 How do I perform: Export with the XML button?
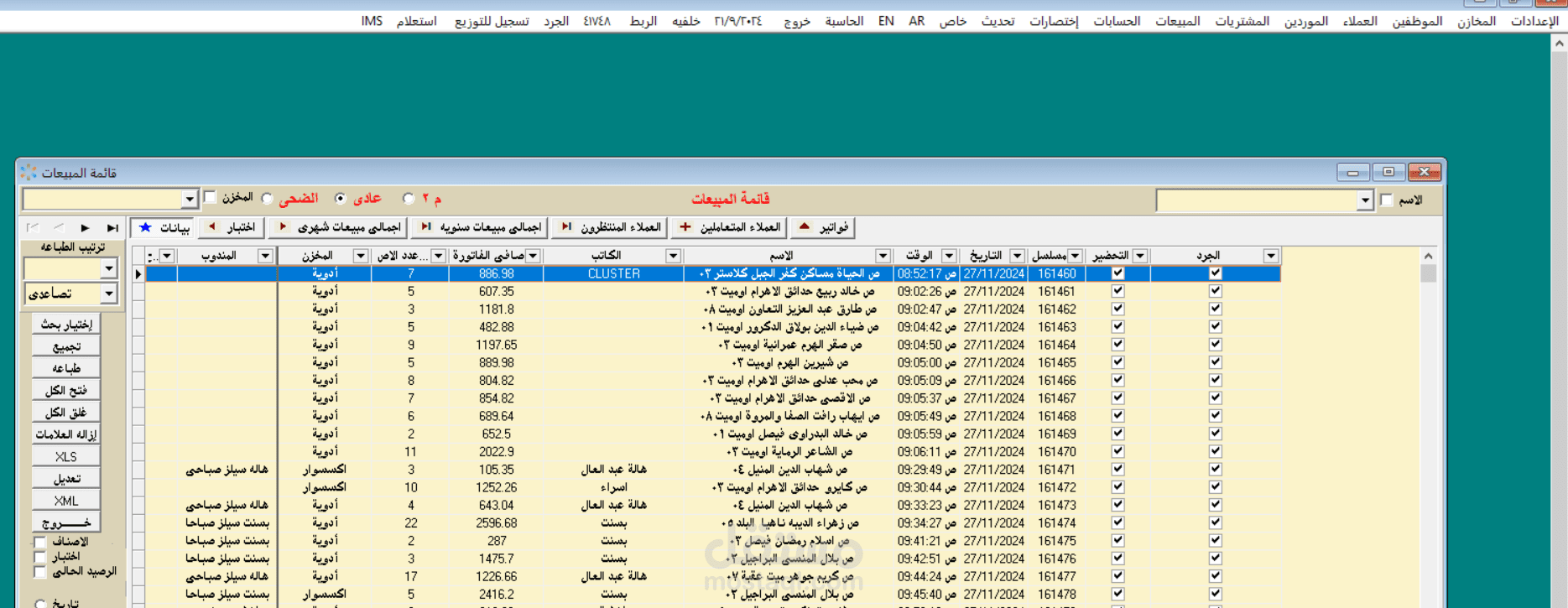66,501
